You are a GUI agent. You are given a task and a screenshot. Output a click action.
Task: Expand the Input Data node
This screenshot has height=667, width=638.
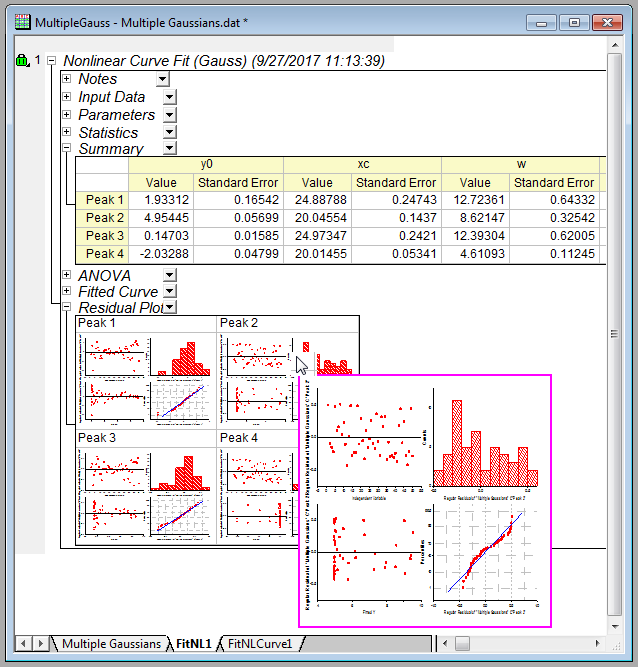pos(67,97)
